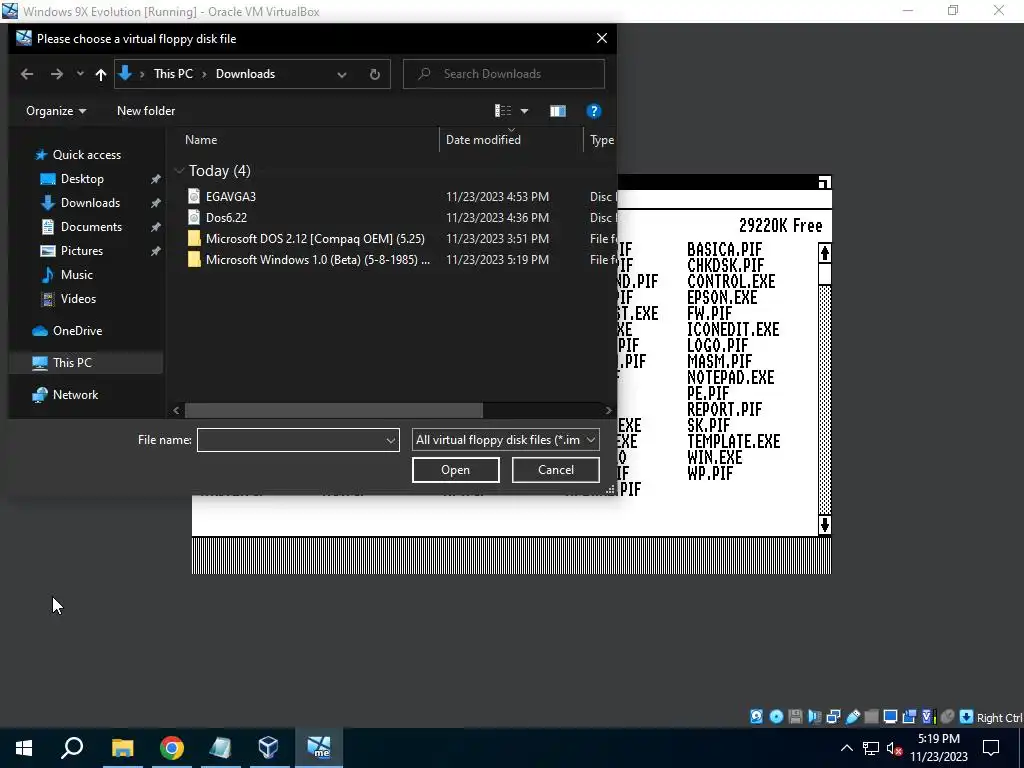This screenshot has height=768, width=1024.
Task: Select Desktop in navigation pane
Action: (82, 179)
